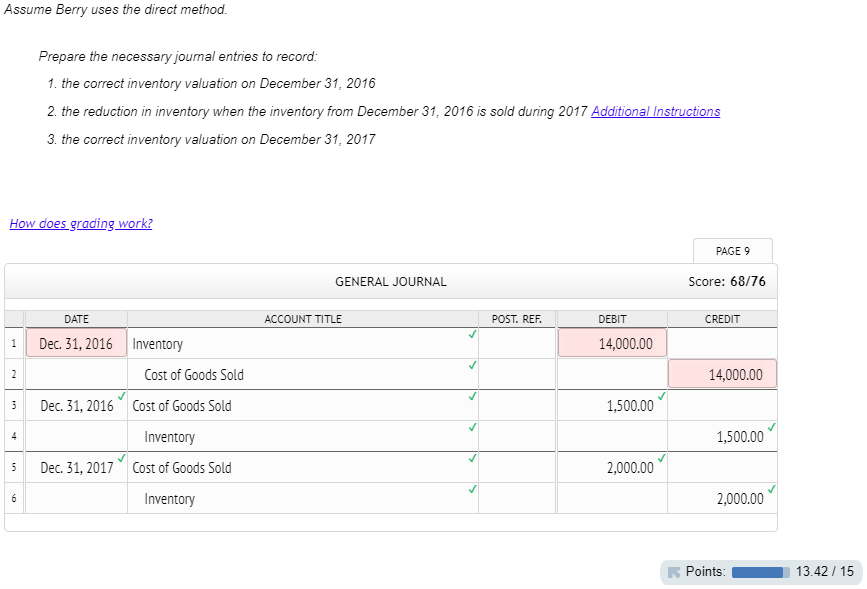The image size is (867, 589).
Task: Select the DEBIT column header
Action: (612, 319)
